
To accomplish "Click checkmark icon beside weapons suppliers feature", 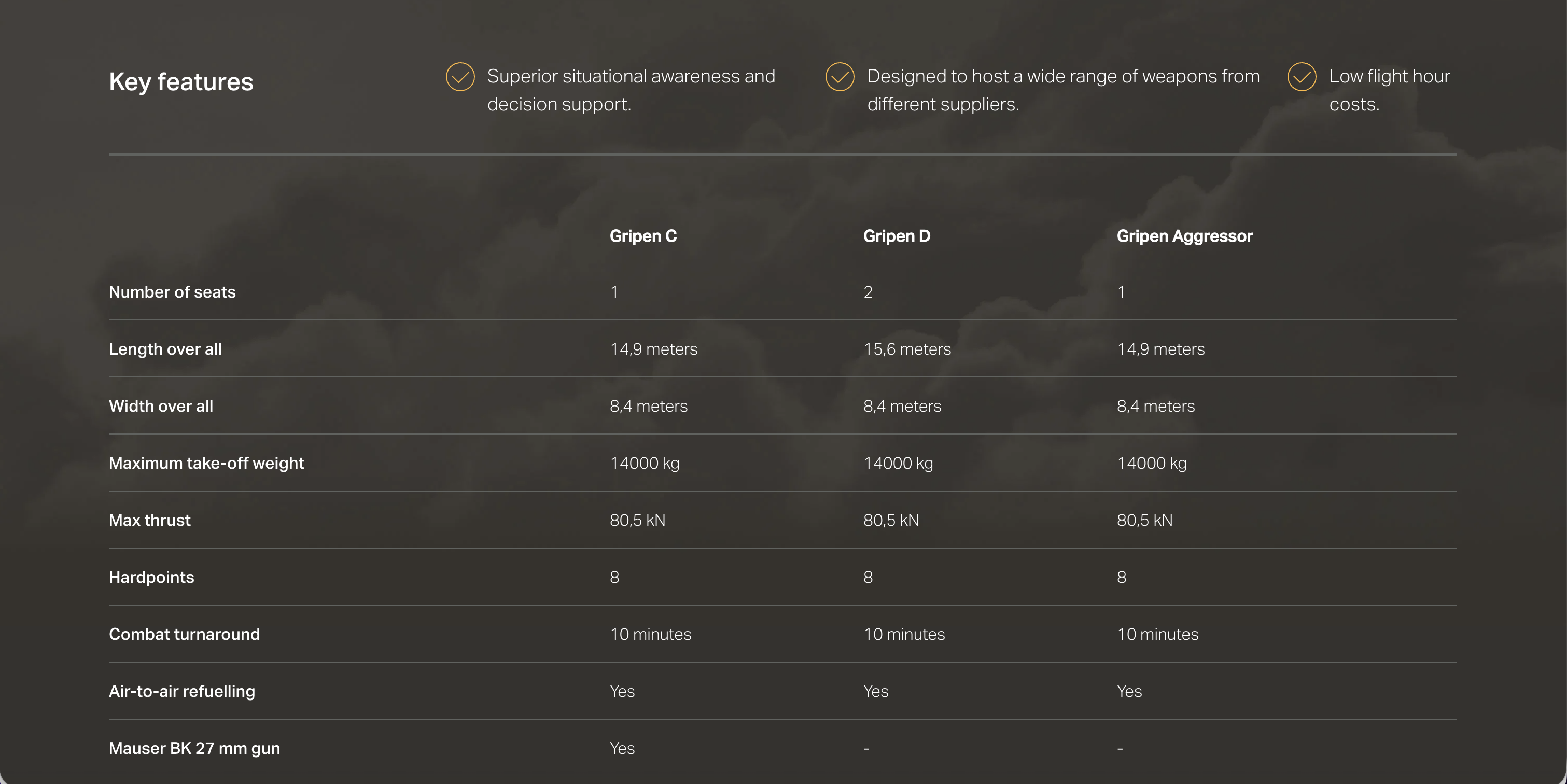I will (x=840, y=77).
